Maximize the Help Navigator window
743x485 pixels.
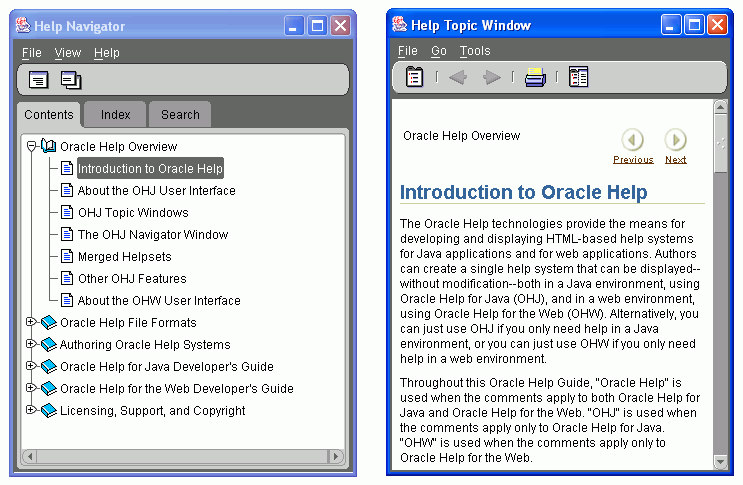point(317,26)
